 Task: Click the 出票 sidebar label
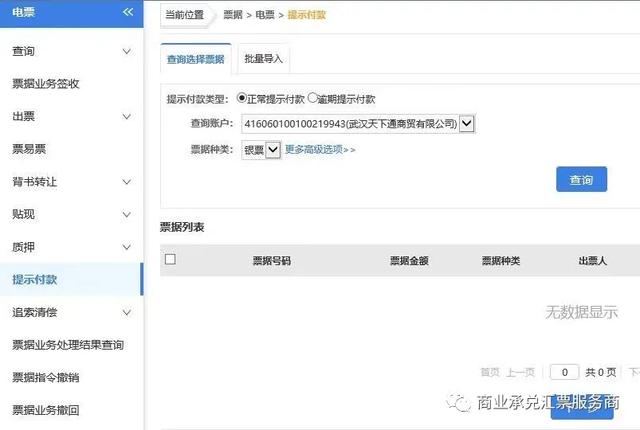(x=23, y=117)
